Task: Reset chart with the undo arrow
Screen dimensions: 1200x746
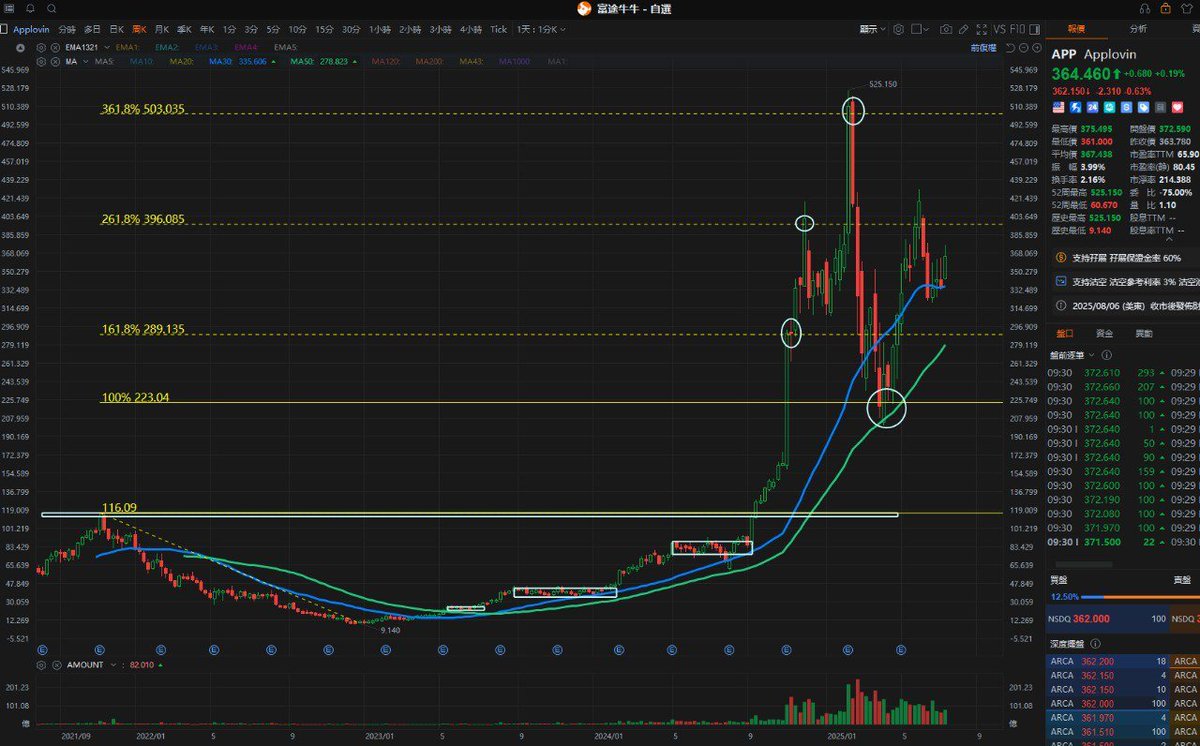Action: pyautogui.click(x=1010, y=47)
